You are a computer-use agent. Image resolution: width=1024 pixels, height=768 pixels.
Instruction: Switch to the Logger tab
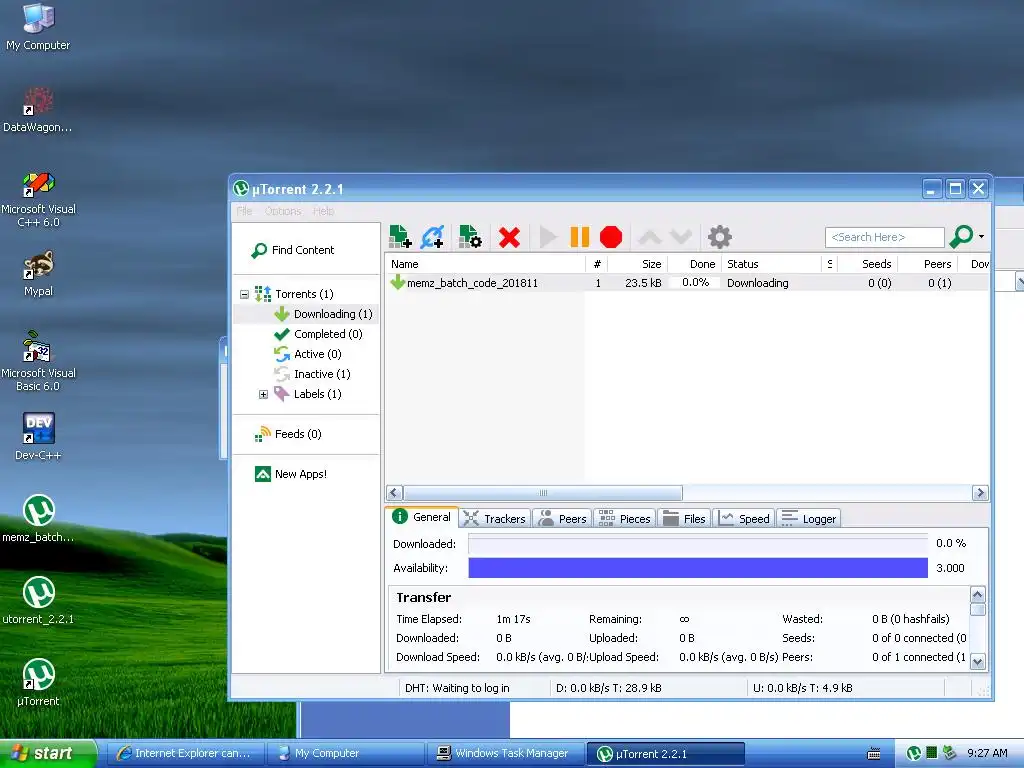[808, 519]
